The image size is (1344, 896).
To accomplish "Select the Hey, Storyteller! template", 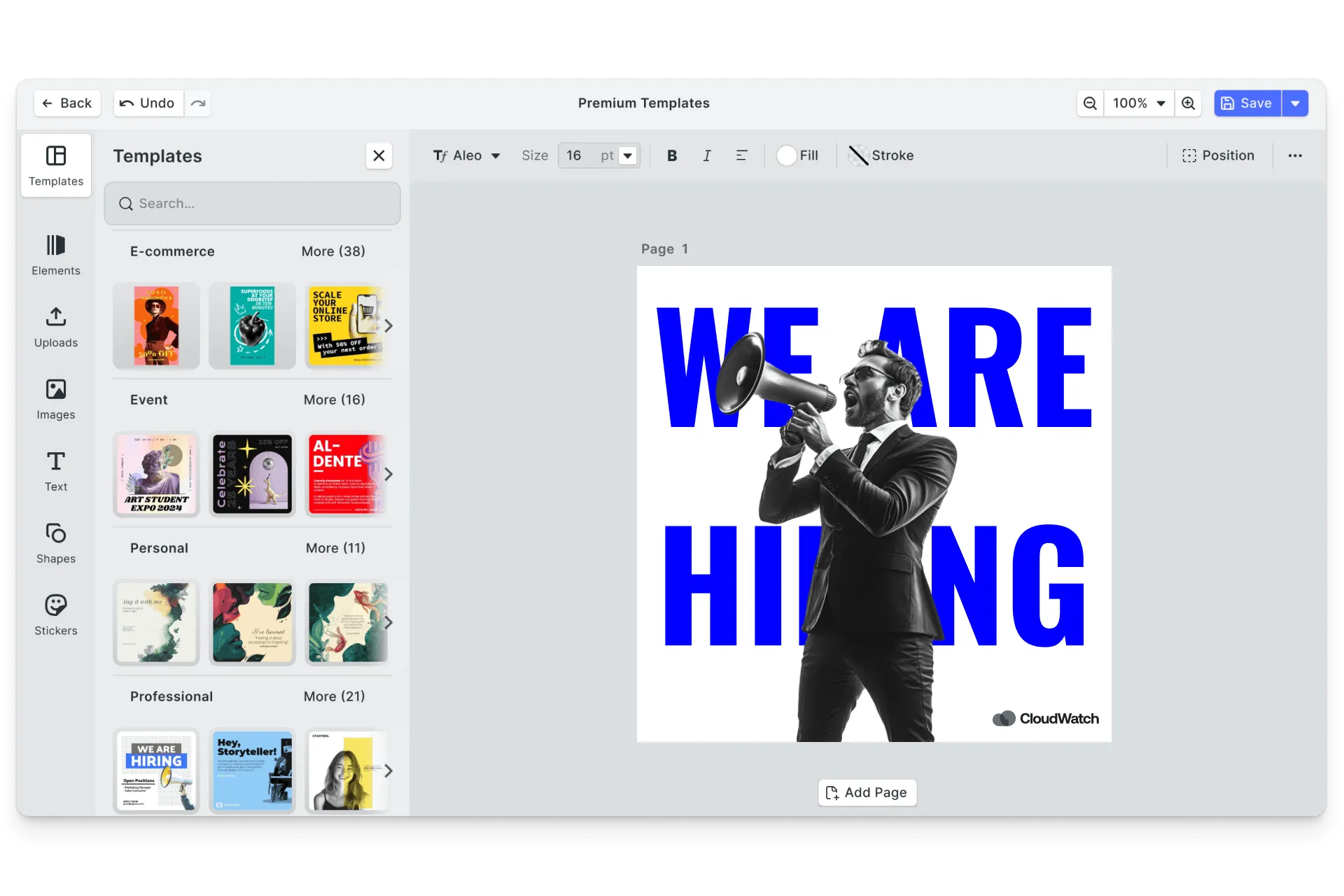I will (x=252, y=771).
